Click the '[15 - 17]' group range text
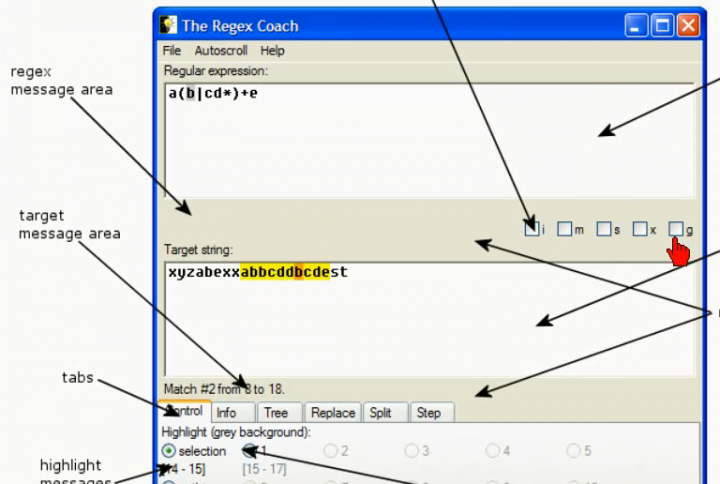 (x=264, y=469)
